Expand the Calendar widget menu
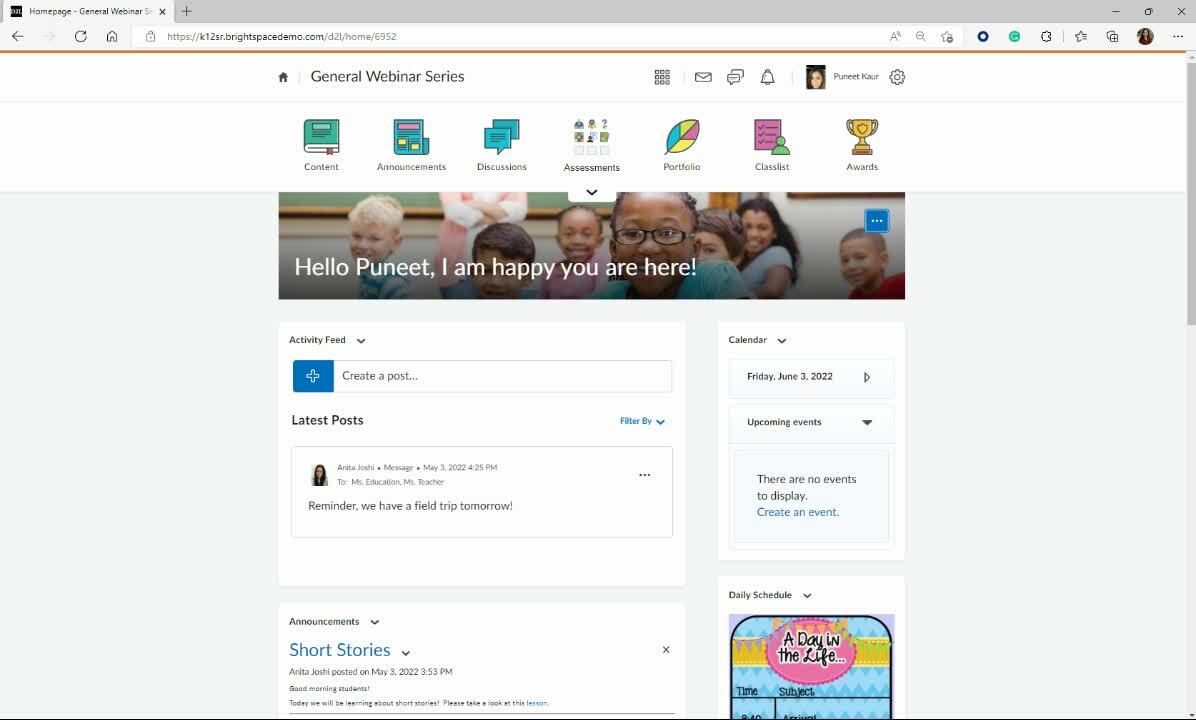The width and height of the screenshot is (1196, 720). pos(782,341)
